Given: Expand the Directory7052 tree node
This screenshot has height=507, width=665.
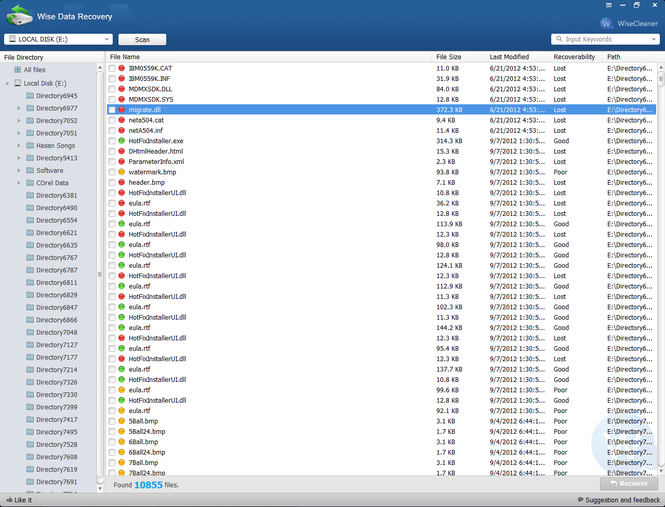Looking at the screenshot, I should coord(19,120).
